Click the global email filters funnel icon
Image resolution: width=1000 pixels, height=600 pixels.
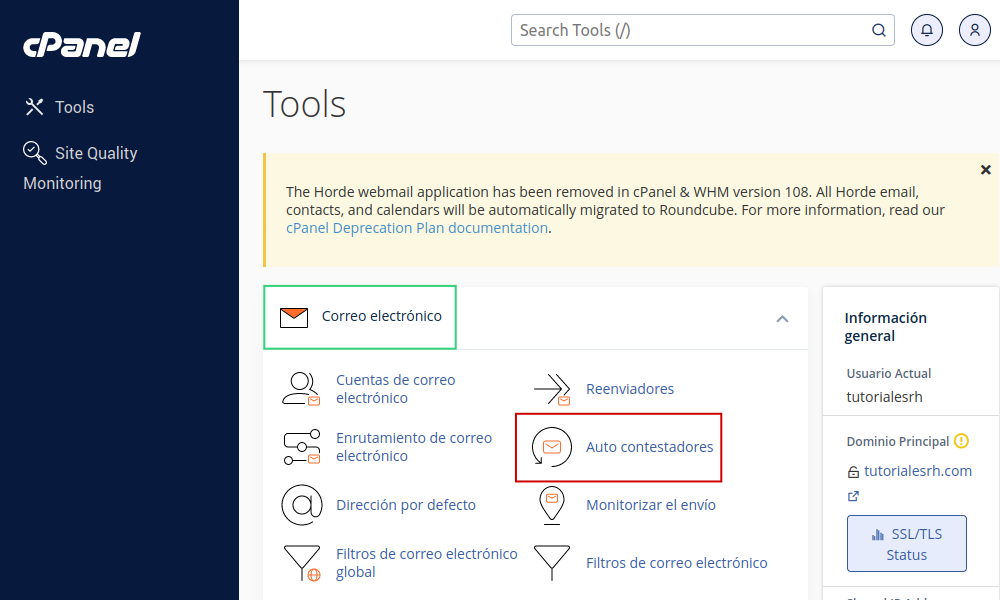point(300,563)
